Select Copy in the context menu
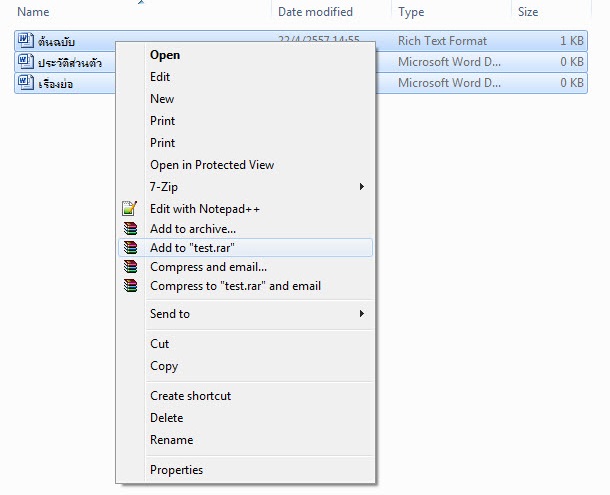Viewport: 610px width, 495px height. coord(164,366)
